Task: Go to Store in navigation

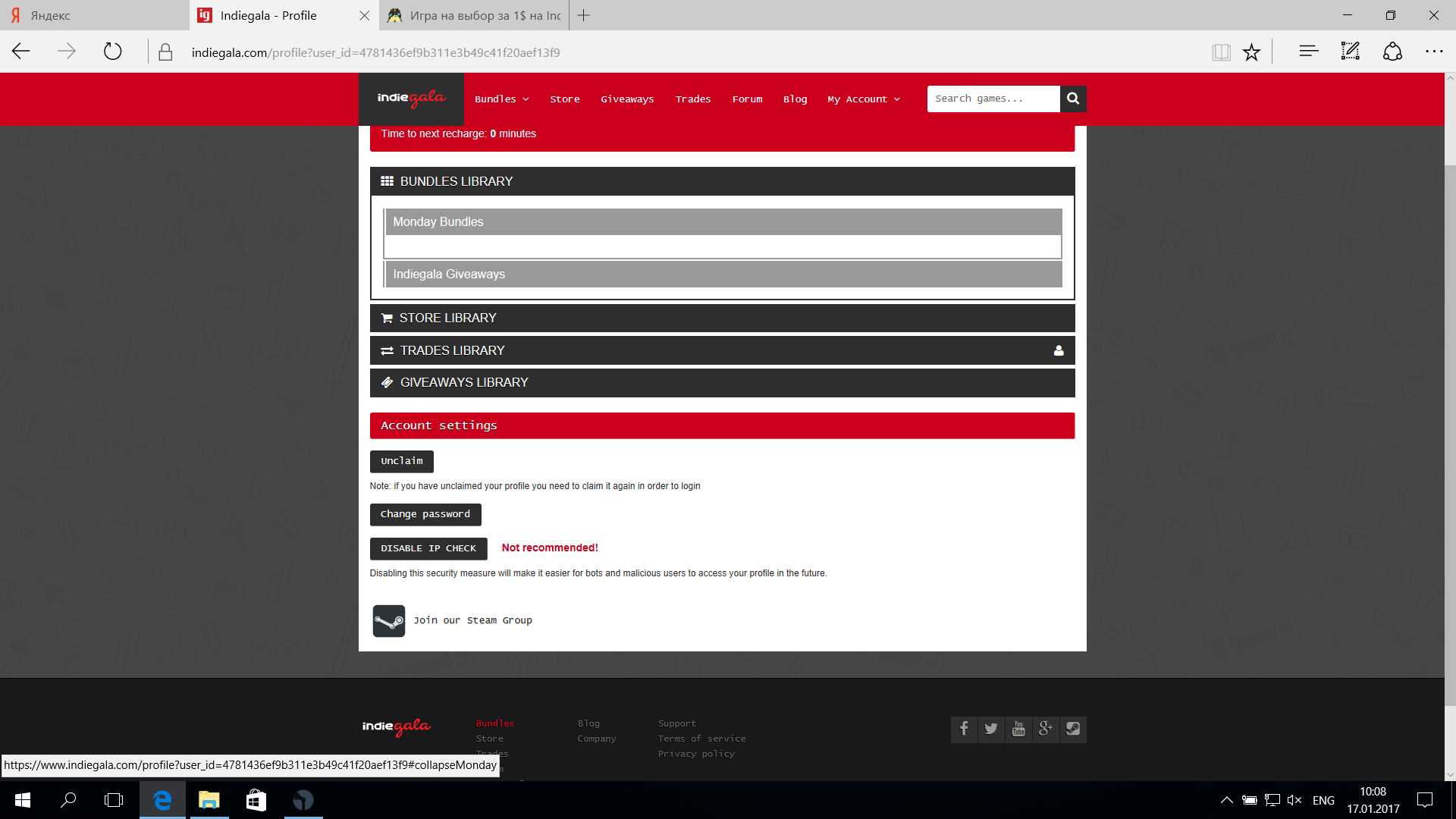Action: [565, 99]
